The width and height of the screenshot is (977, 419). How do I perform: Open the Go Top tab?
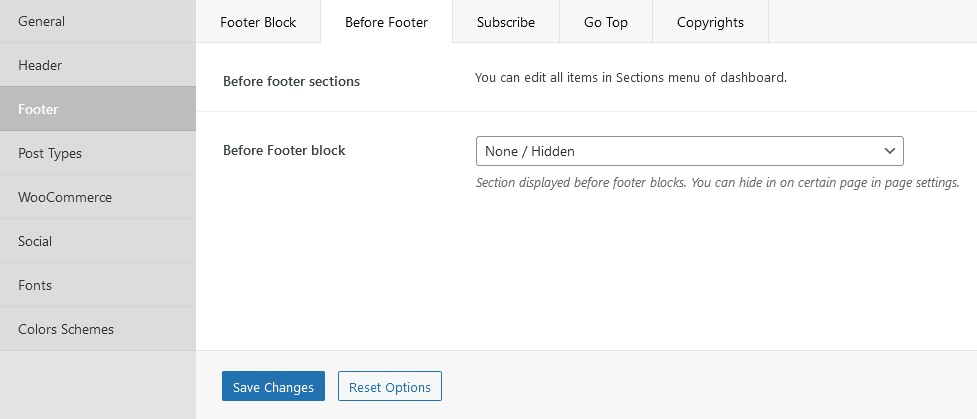pos(606,22)
